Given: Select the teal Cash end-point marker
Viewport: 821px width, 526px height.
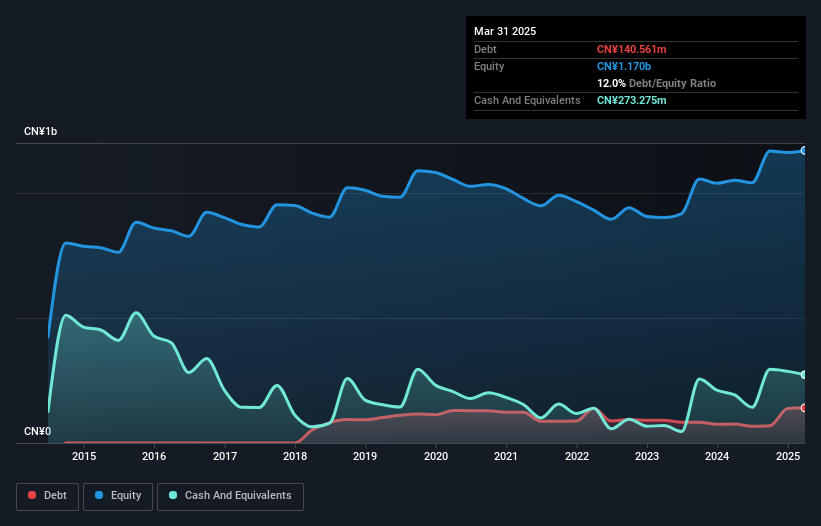Looking at the screenshot, I should pos(804,375).
